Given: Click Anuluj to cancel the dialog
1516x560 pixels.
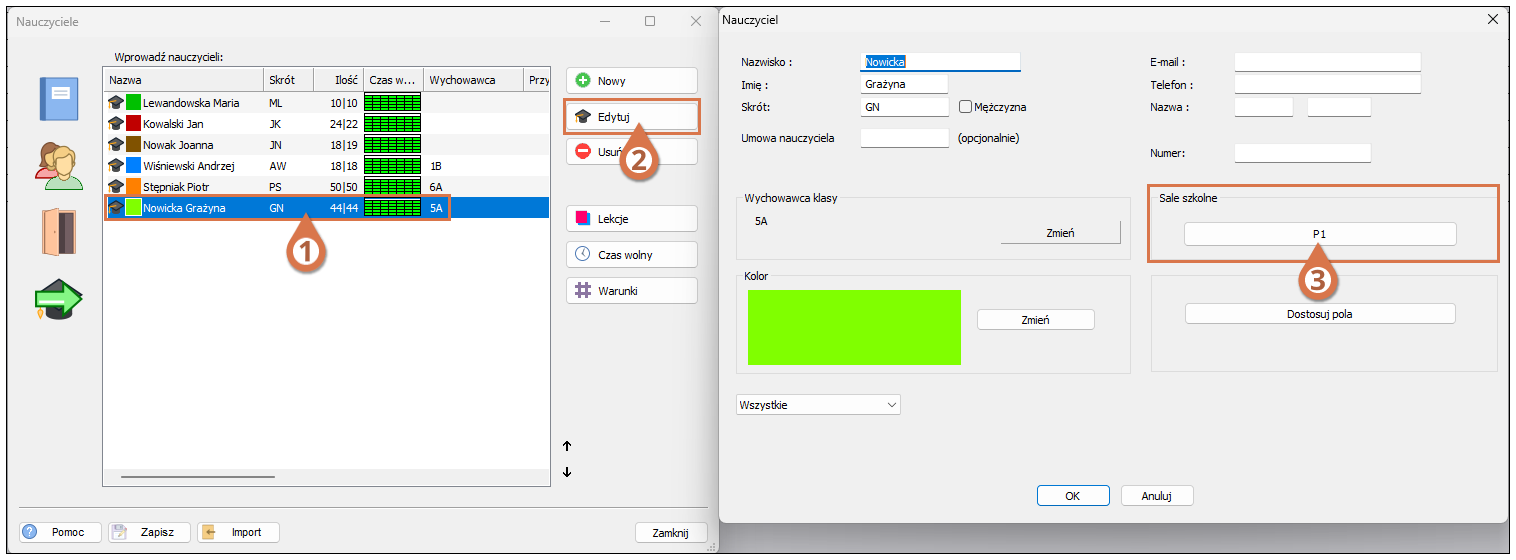Looking at the screenshot, I should tap(1157, 495).
